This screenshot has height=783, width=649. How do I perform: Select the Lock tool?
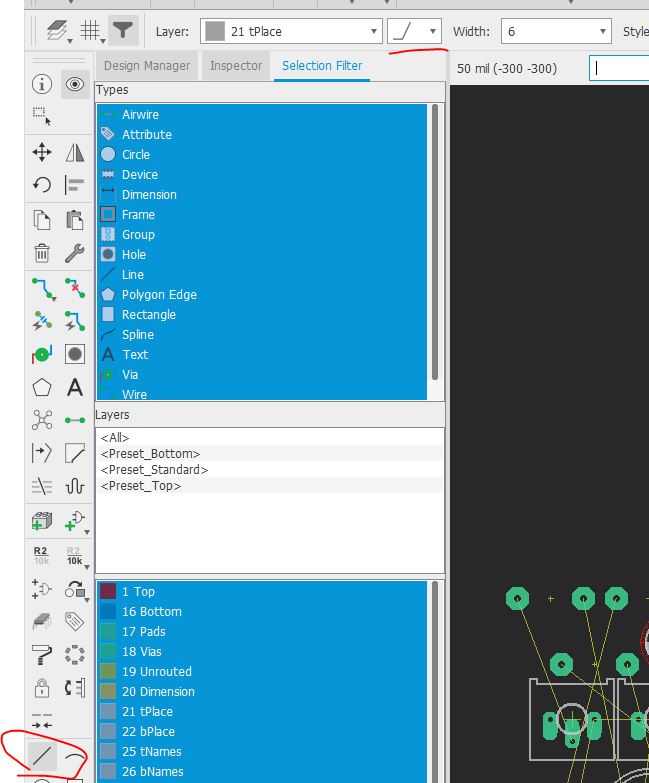coord(42,688)
